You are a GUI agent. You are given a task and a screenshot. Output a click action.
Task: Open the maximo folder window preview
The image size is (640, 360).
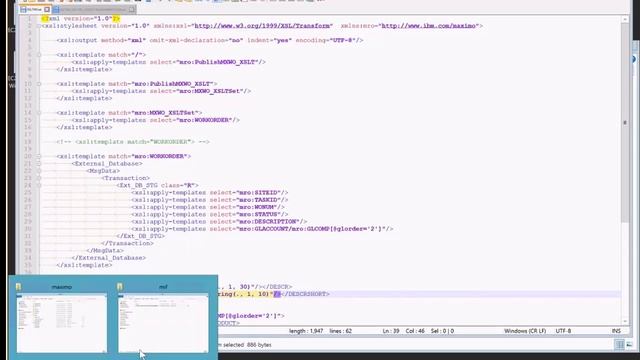point(62,322)
